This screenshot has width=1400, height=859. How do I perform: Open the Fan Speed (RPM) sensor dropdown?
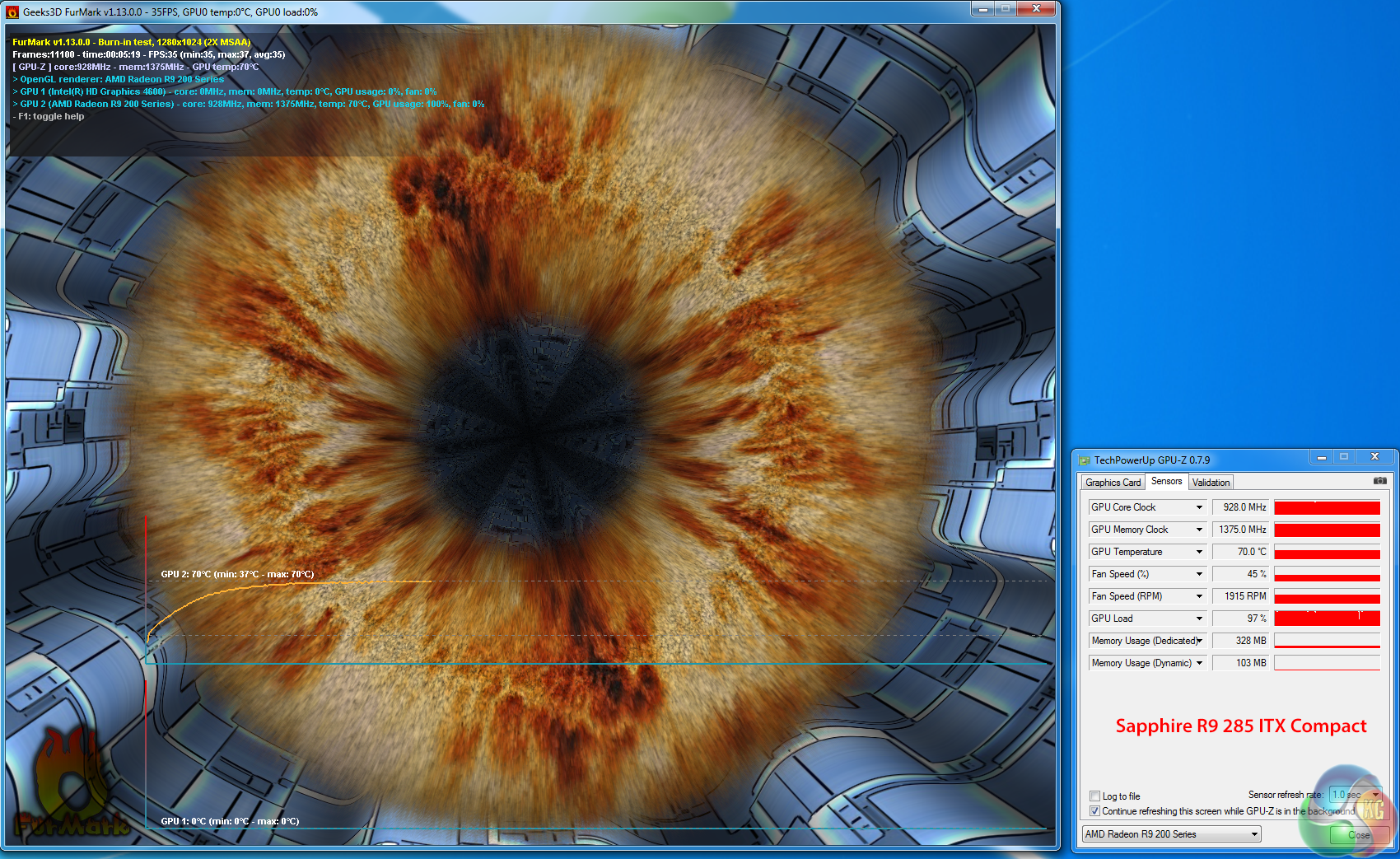click(x=1199, y=596)
